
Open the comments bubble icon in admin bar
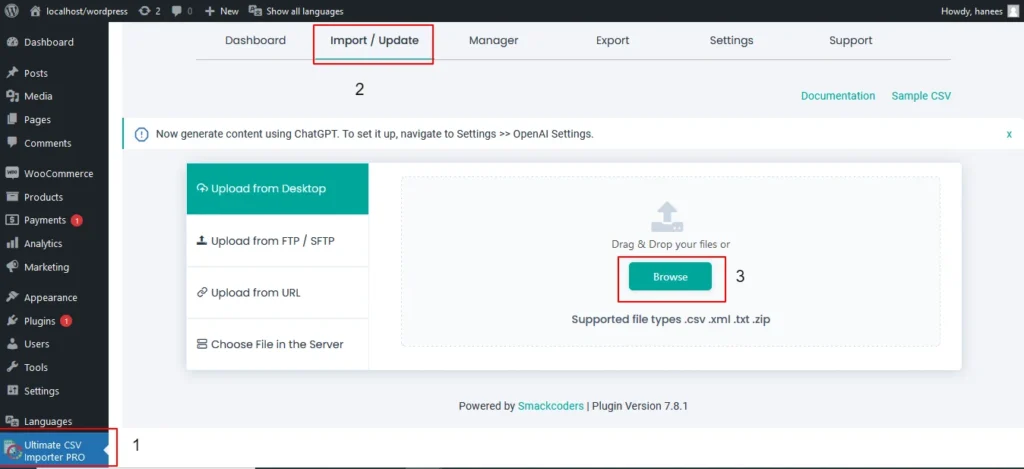coord(176,11)
